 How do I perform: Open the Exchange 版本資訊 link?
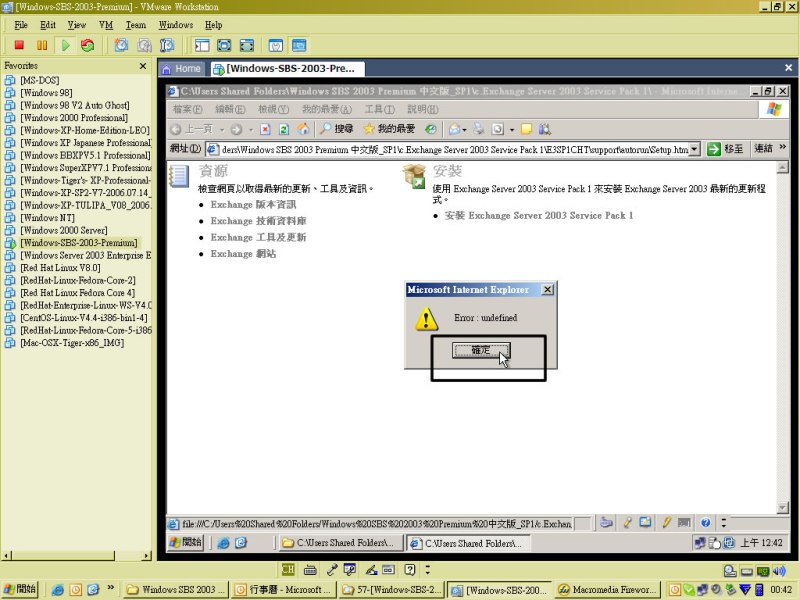click(253, 205)
